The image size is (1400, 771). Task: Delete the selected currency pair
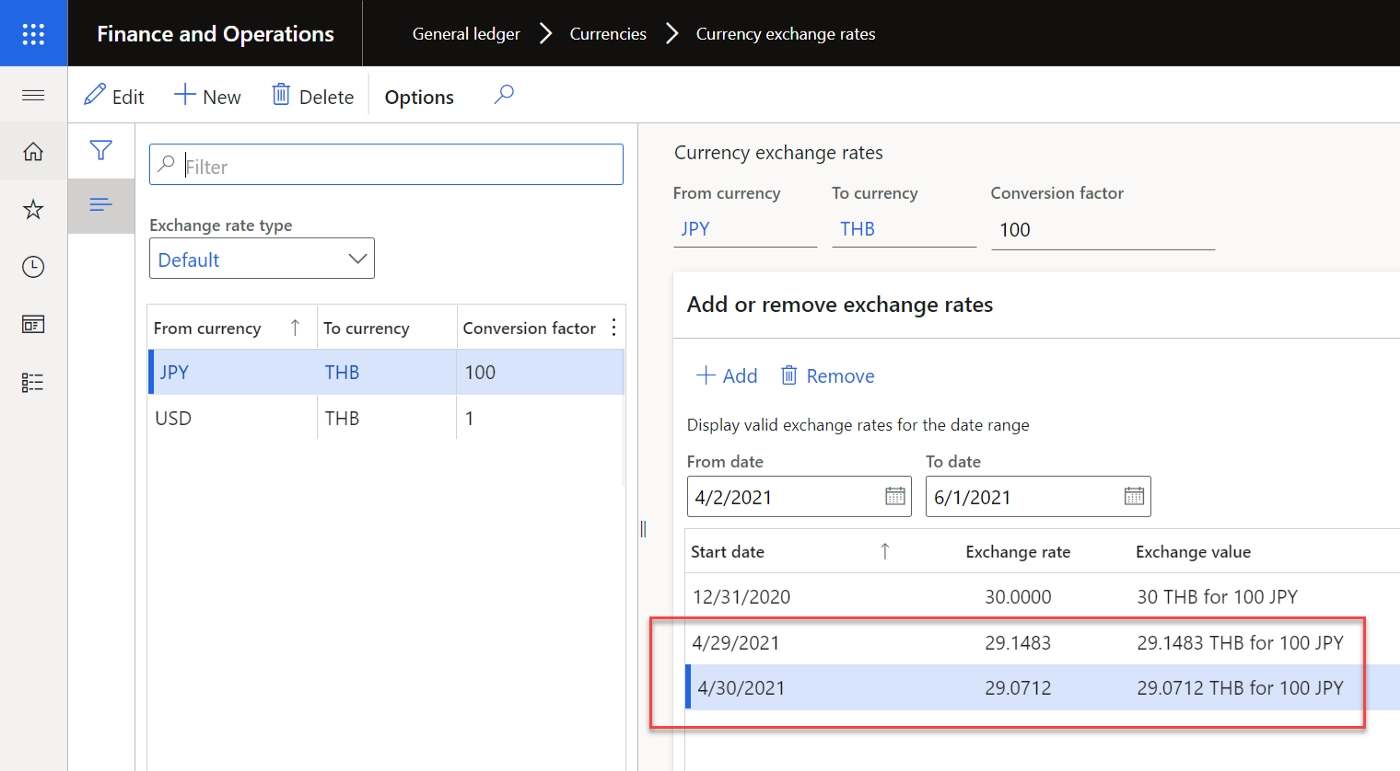pos(313,96)
